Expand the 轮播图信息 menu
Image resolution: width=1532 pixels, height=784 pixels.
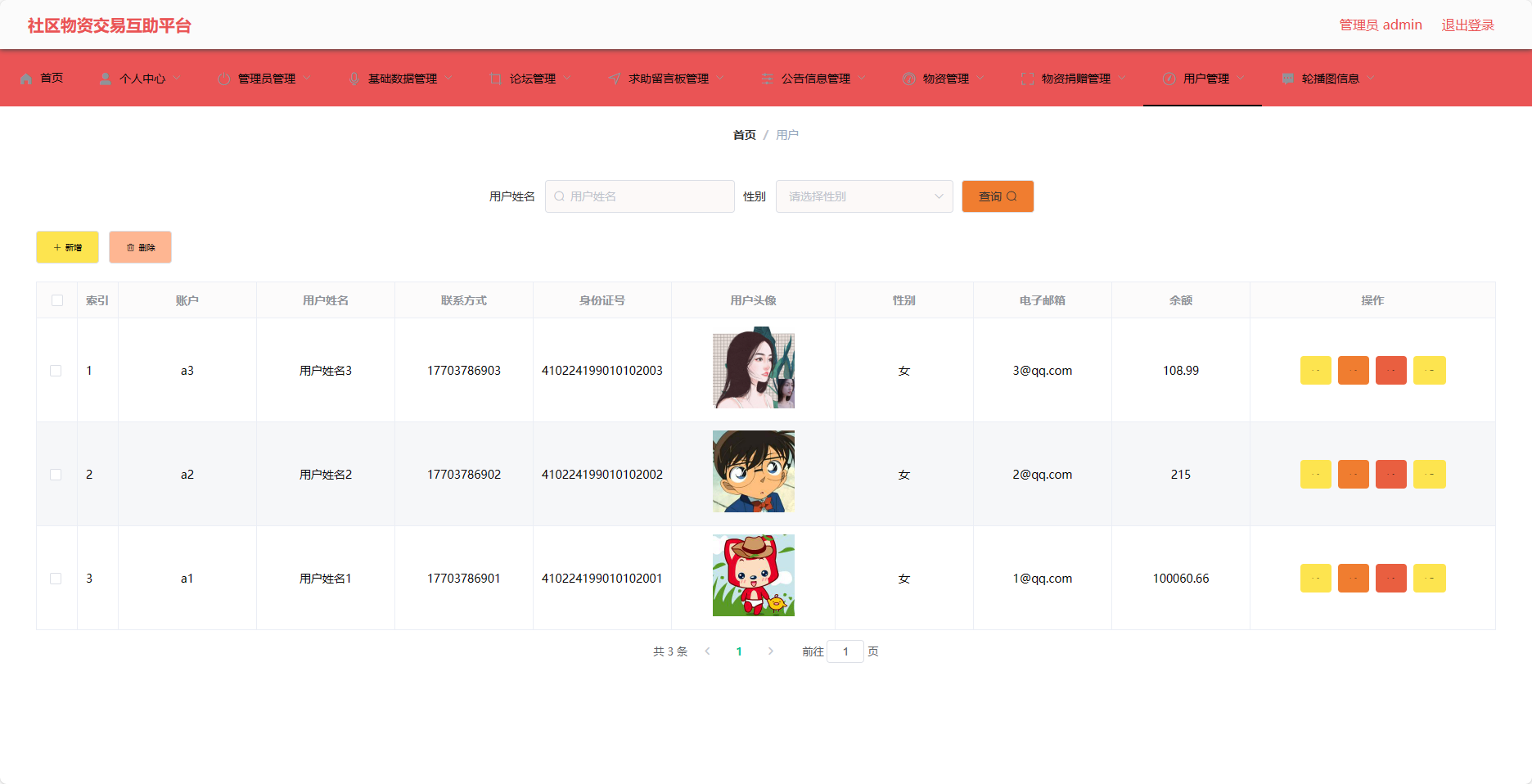pos(1329,79)
